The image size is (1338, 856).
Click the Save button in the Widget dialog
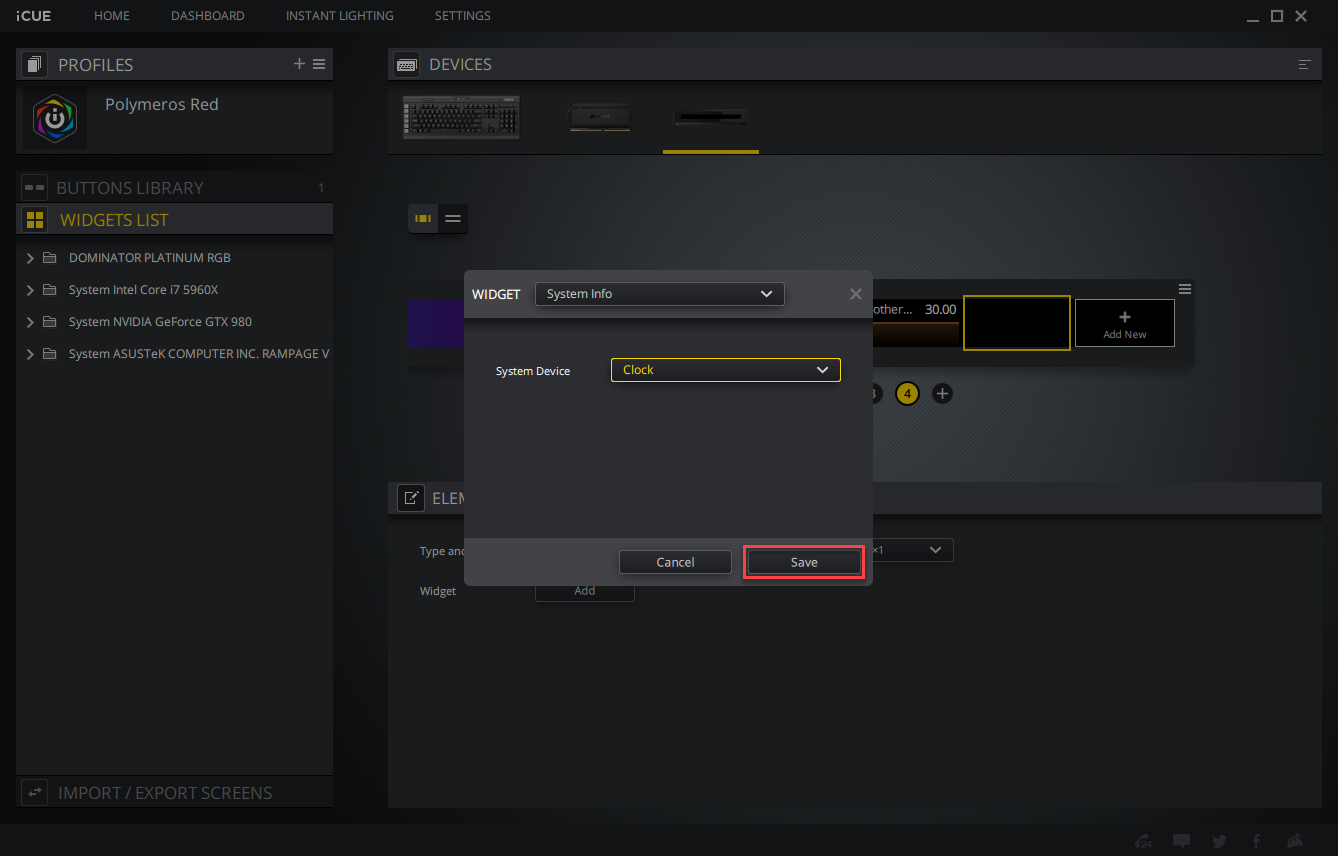[804, 562]
